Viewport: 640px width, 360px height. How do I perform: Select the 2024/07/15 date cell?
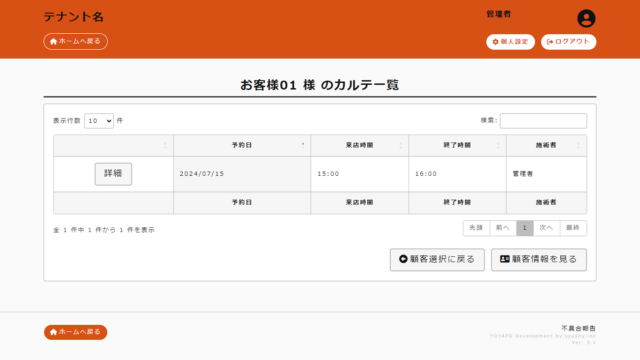pos(242,174)
